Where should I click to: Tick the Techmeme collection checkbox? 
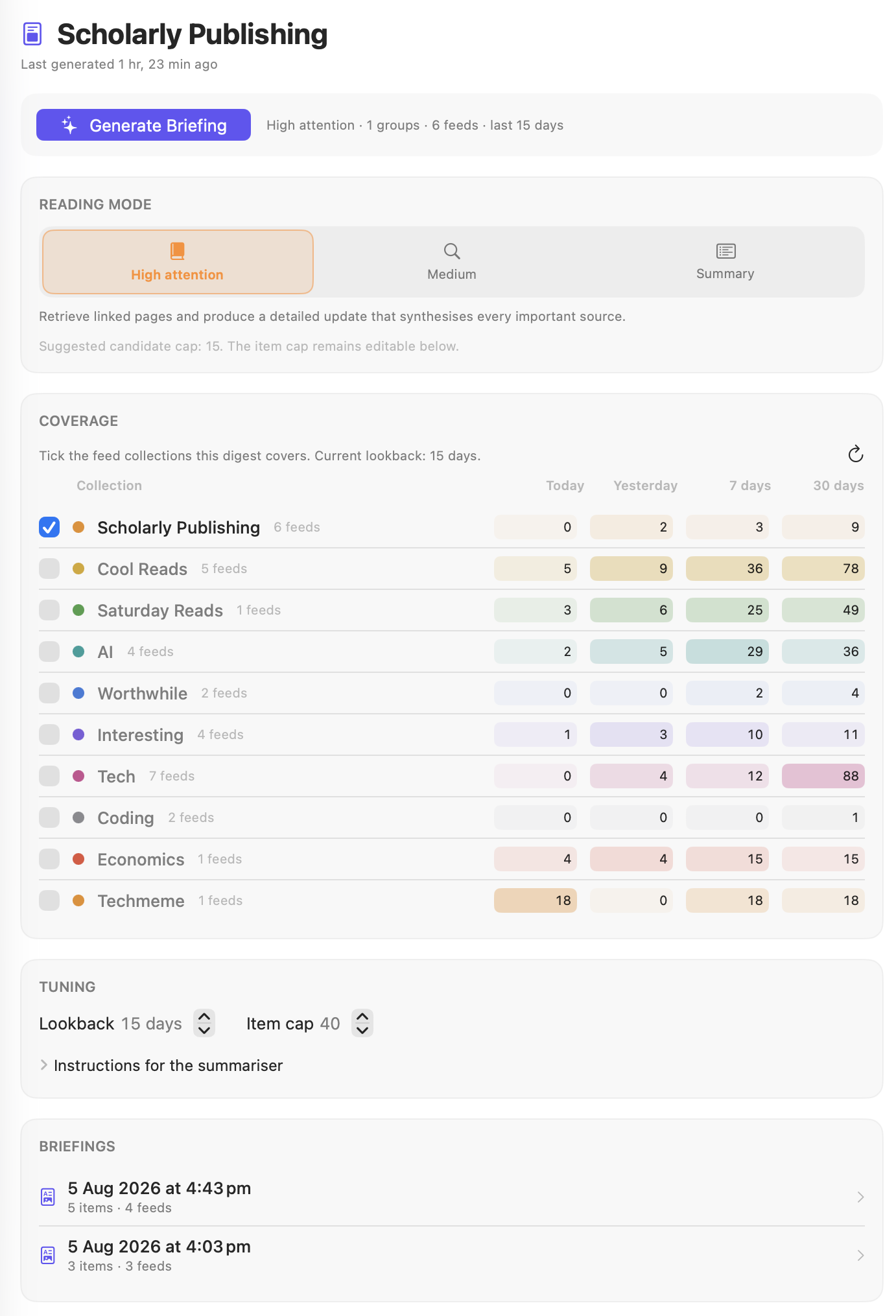(49, 900)
